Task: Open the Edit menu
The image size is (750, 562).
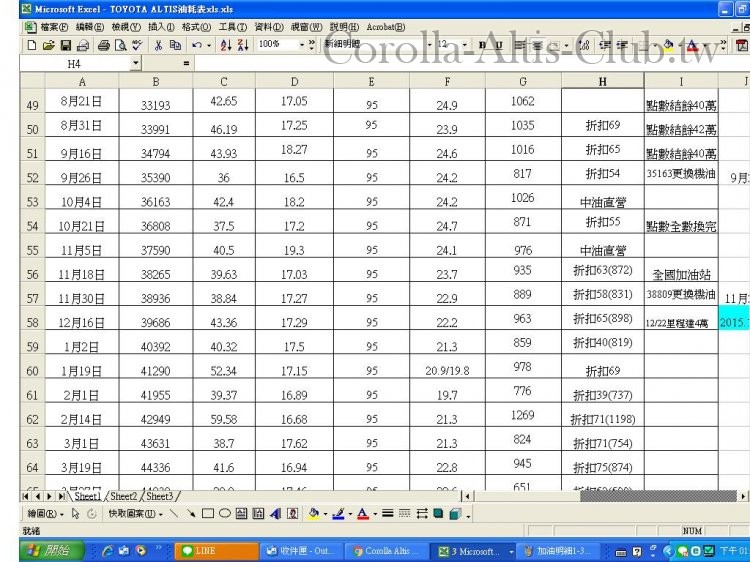Action: click(90, 27)
